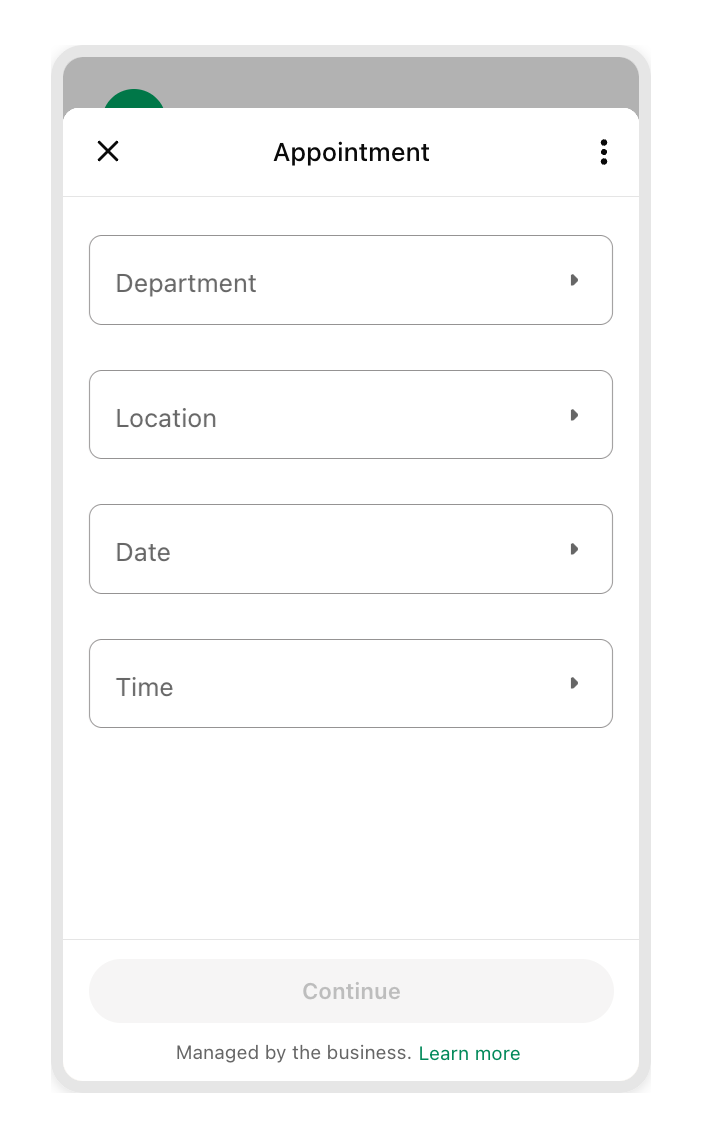Select the "Date" placeholder label

pos(143,552)
